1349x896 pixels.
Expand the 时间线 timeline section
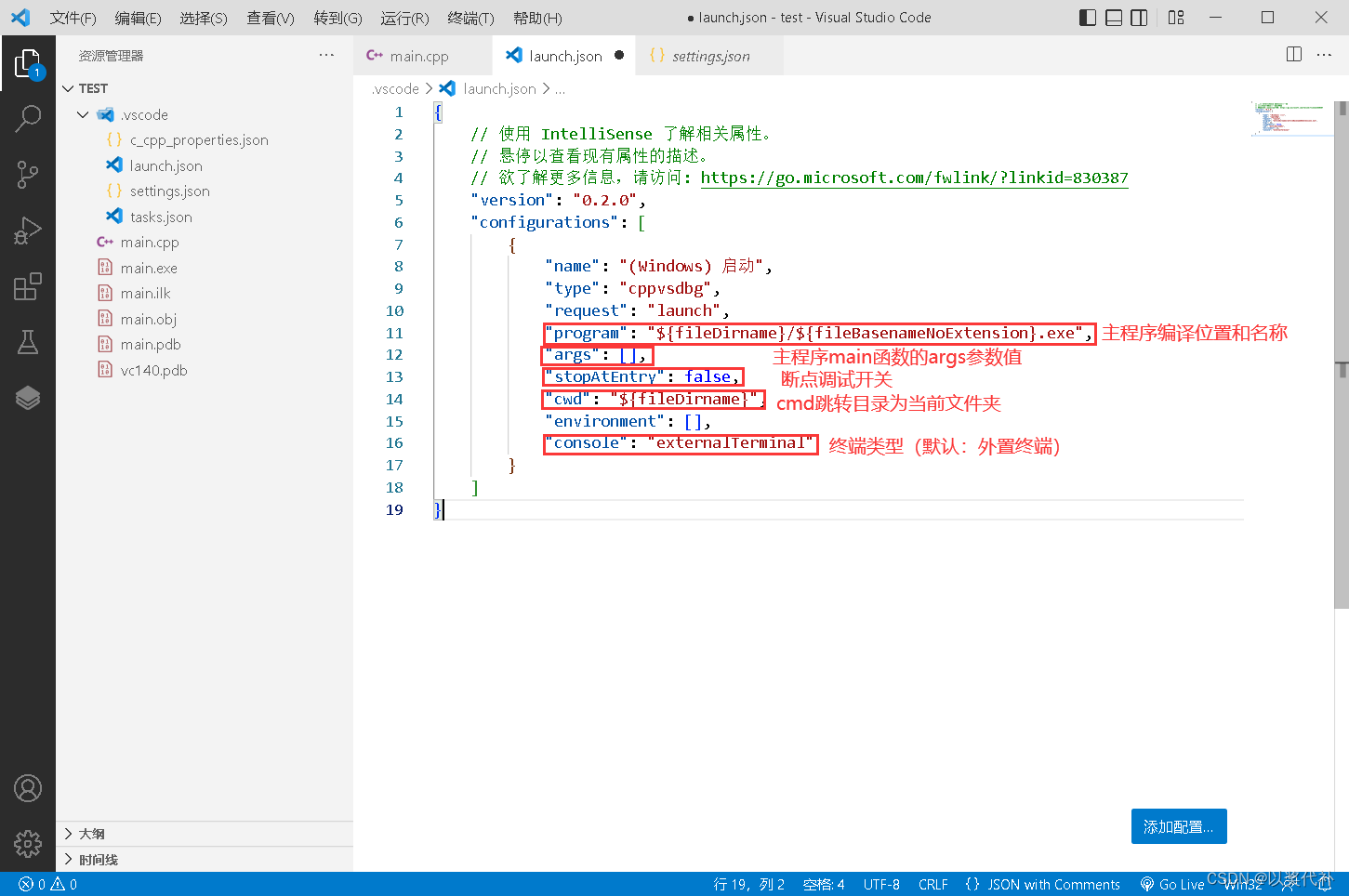click(x=93, y=860)
